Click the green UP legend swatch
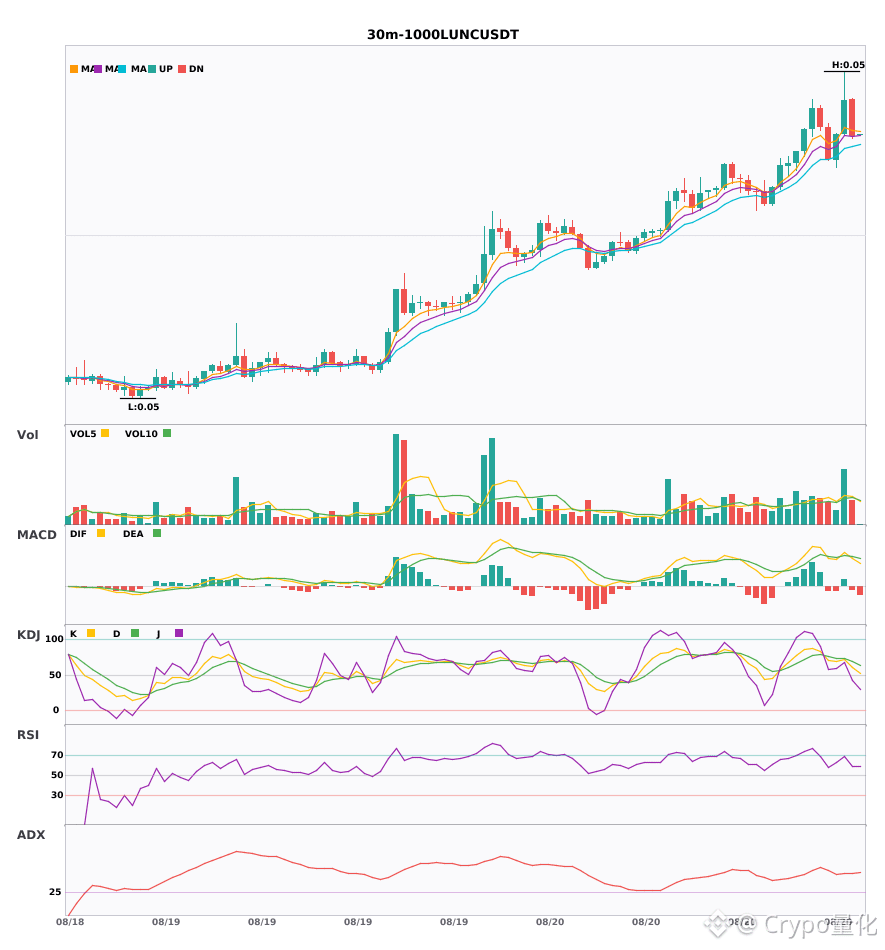The width and height of the screenshot is (885, 950). pyautogui.click(x=152, y=69)
